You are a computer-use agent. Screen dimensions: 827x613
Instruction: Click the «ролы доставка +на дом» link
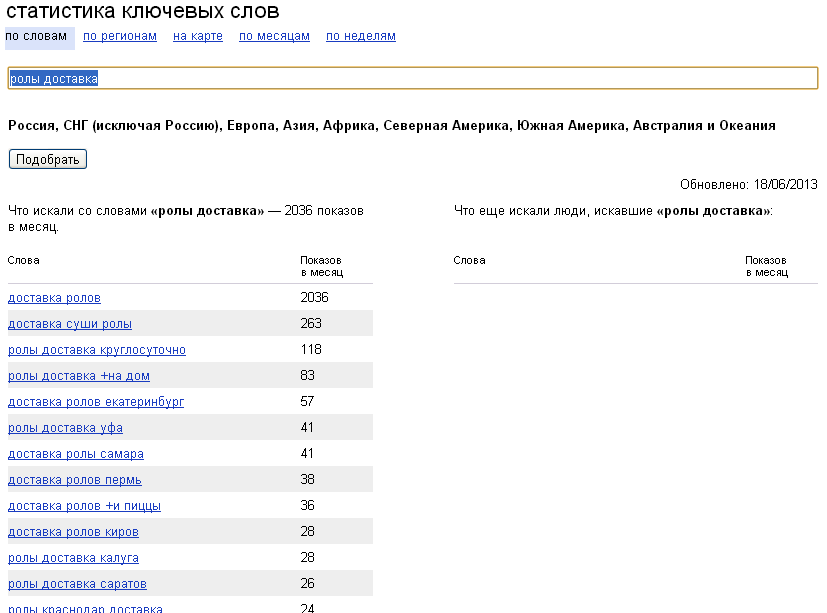click(79, 376)
